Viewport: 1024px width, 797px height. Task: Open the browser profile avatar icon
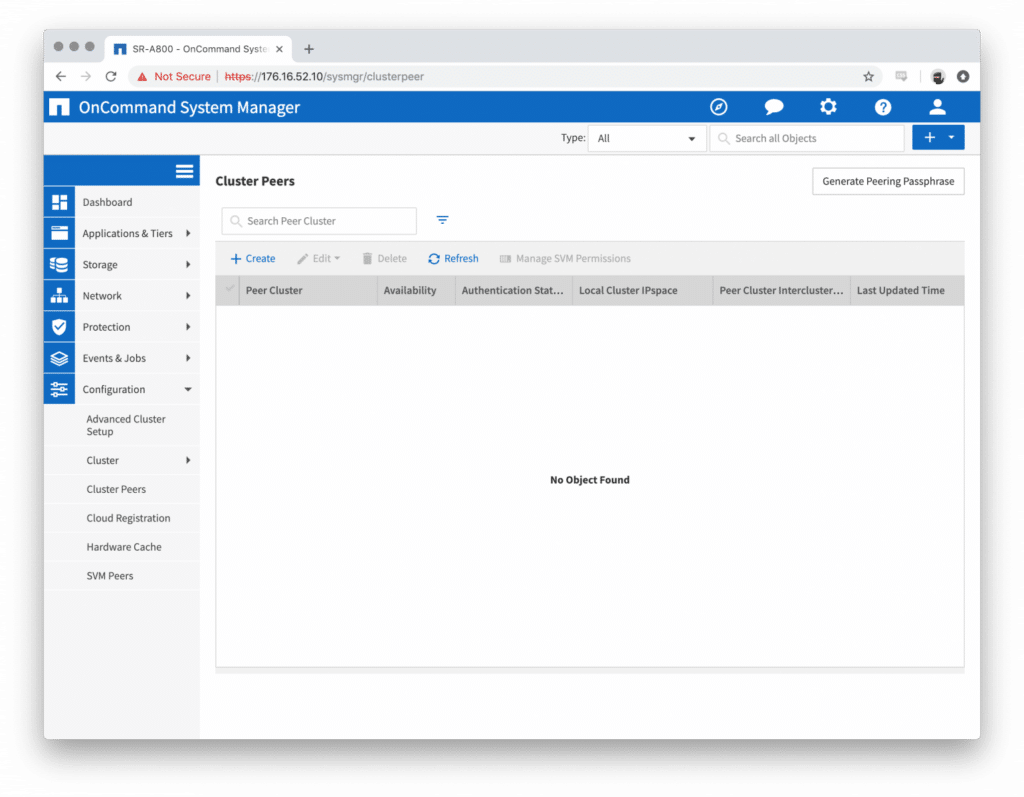tap(938, 76)
